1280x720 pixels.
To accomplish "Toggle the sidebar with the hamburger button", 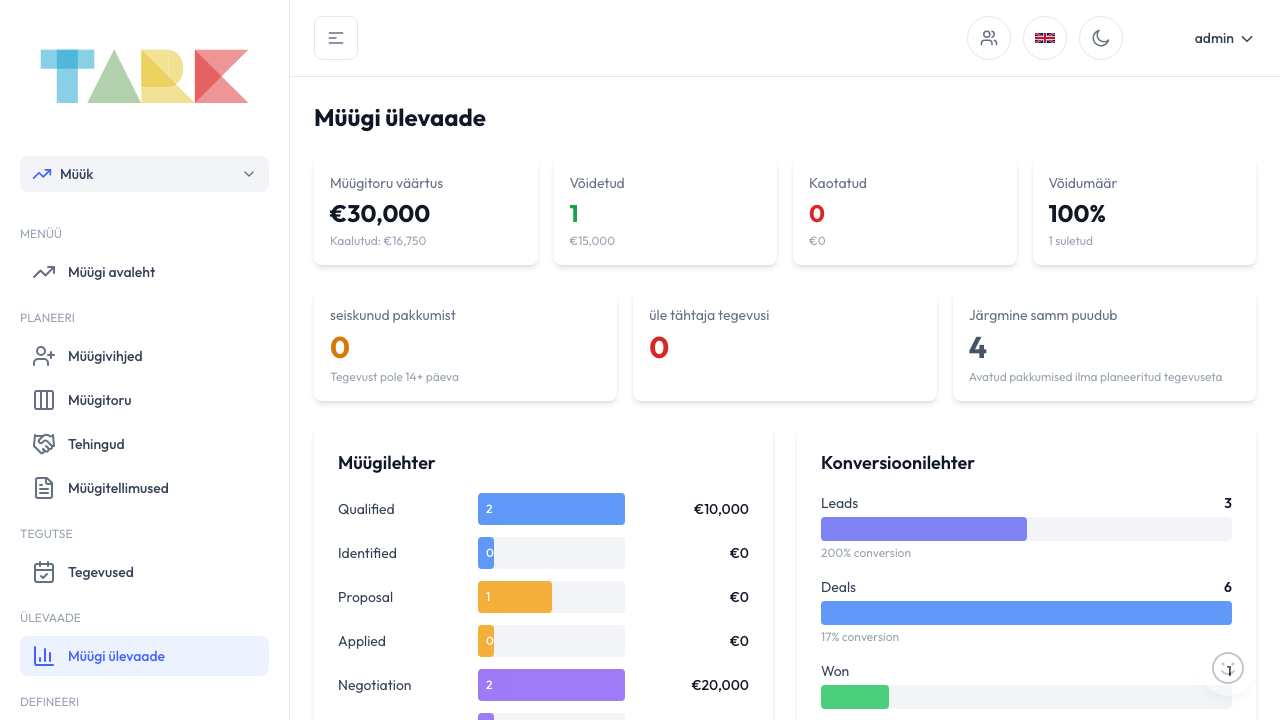I will (335, 37).
